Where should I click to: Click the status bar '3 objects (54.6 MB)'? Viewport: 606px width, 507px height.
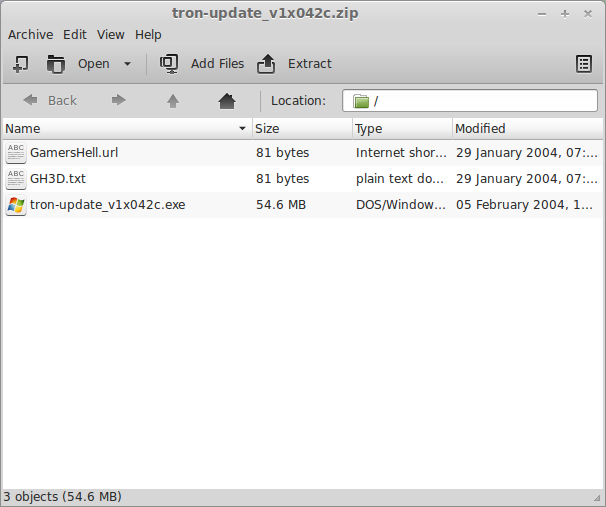click(x=63, y=497)
